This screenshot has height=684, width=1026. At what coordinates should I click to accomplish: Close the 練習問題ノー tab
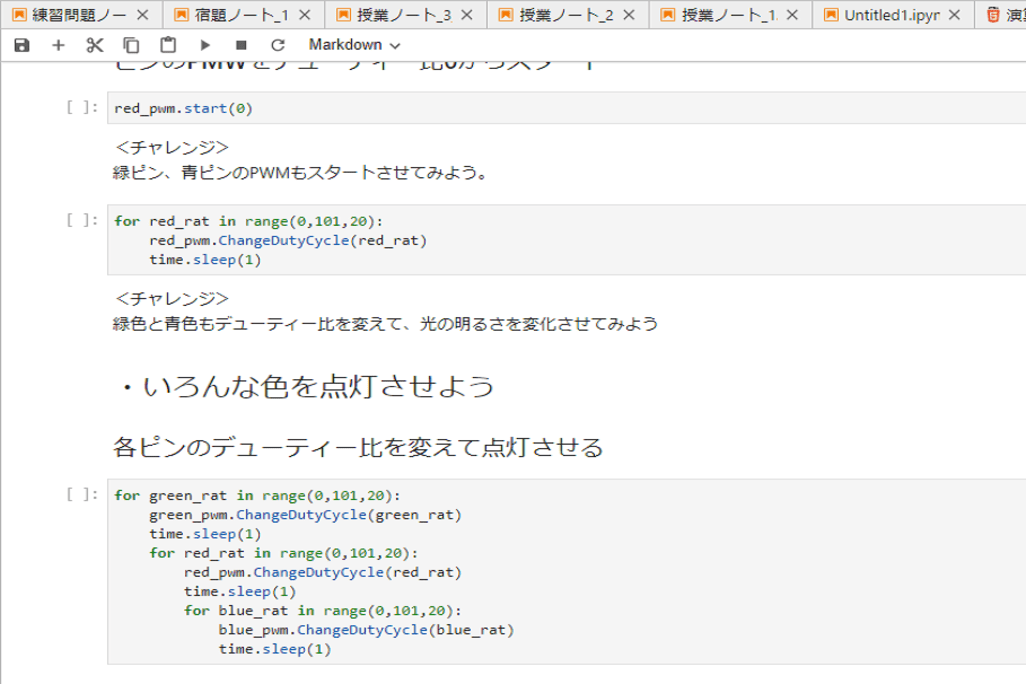[142, 15]
